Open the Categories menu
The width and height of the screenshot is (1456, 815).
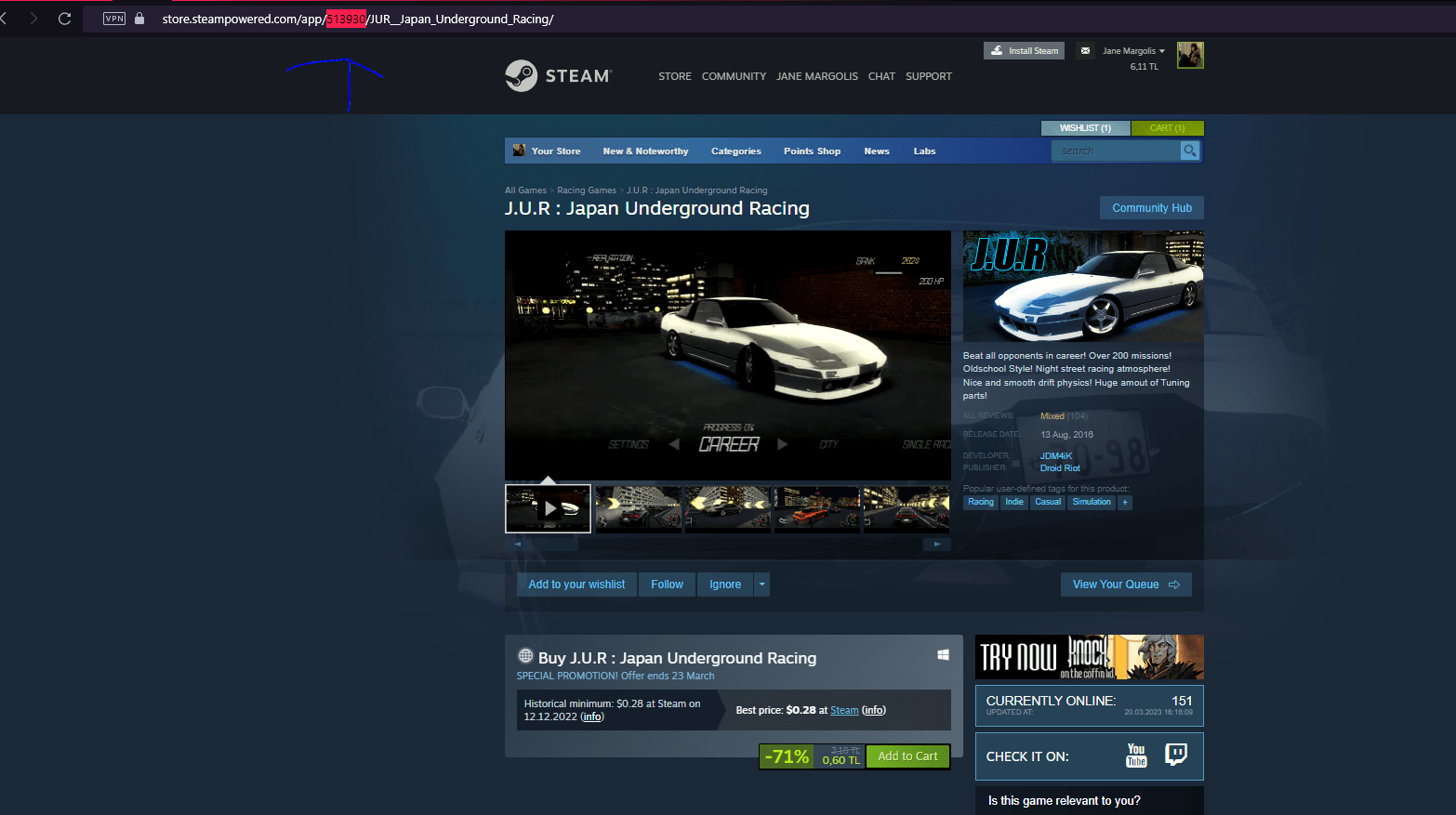(735, 151)
